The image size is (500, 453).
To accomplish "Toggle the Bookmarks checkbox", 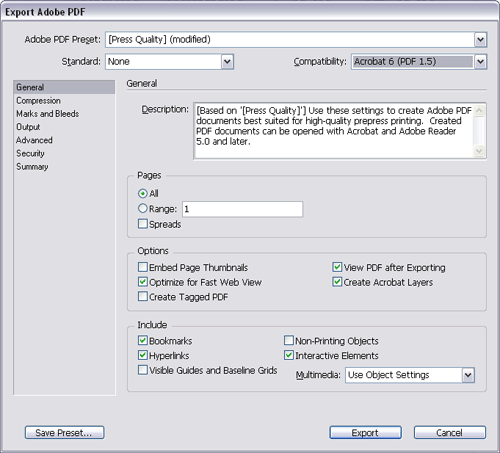I will tap(143, 340).
